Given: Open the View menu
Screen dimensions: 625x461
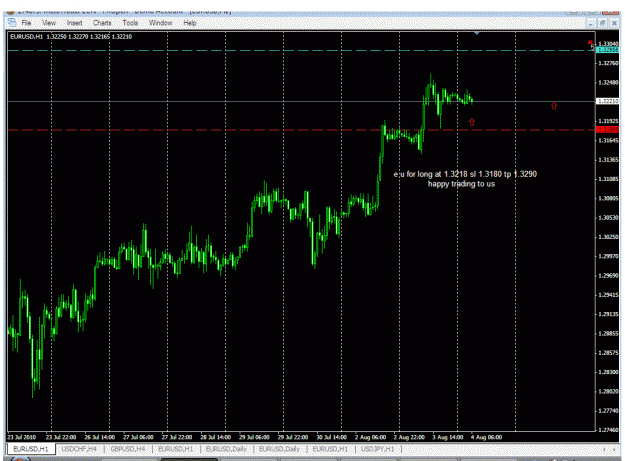Looking at the screenshot, I should (49, 23).
